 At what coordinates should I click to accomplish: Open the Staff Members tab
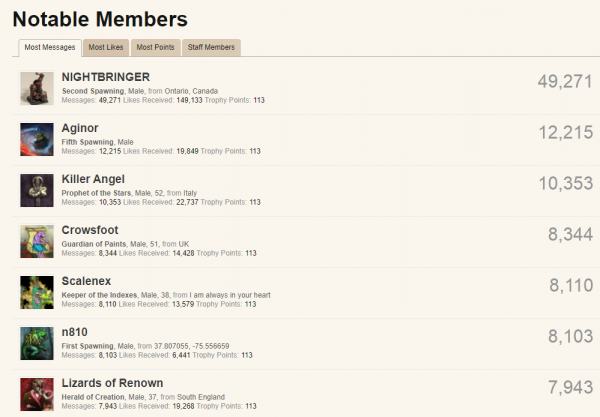pyautogui.click(x=211, y=47)
